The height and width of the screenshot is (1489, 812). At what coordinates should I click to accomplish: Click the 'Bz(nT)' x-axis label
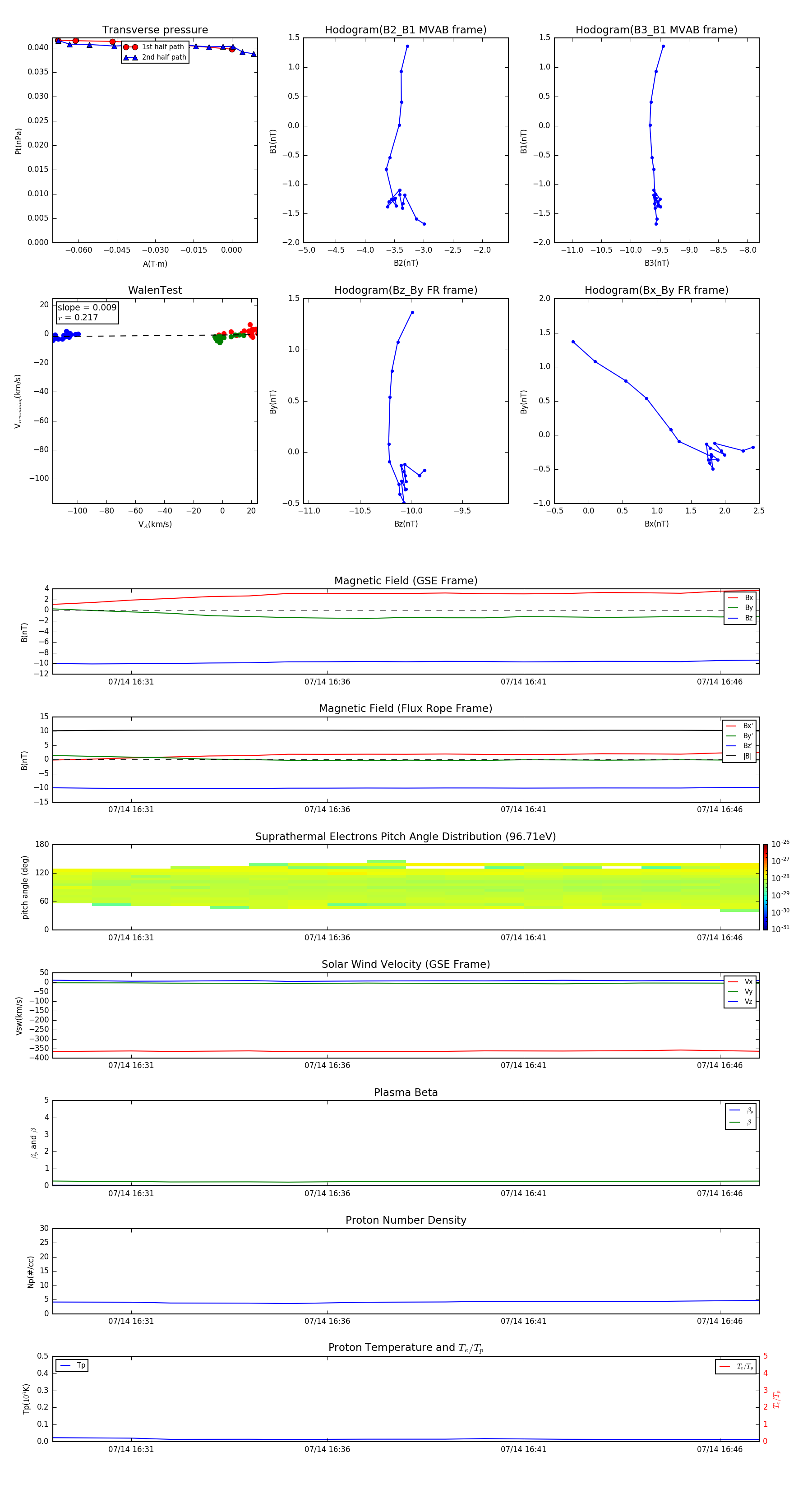(x=406, y=524)
